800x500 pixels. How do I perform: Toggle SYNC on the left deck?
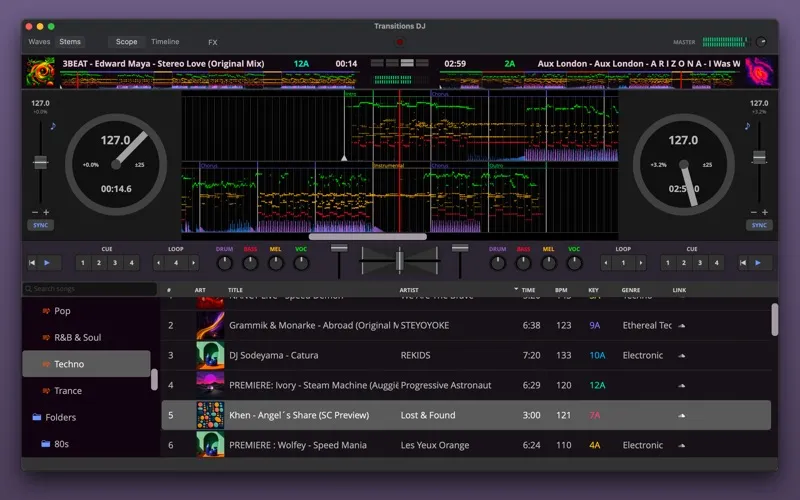tap(40, 225)
